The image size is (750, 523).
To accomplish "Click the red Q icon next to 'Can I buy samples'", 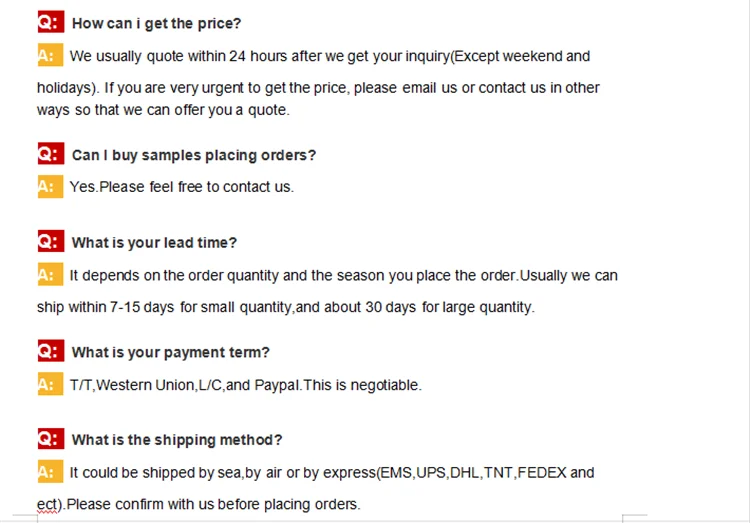I will tap(50, 154).
